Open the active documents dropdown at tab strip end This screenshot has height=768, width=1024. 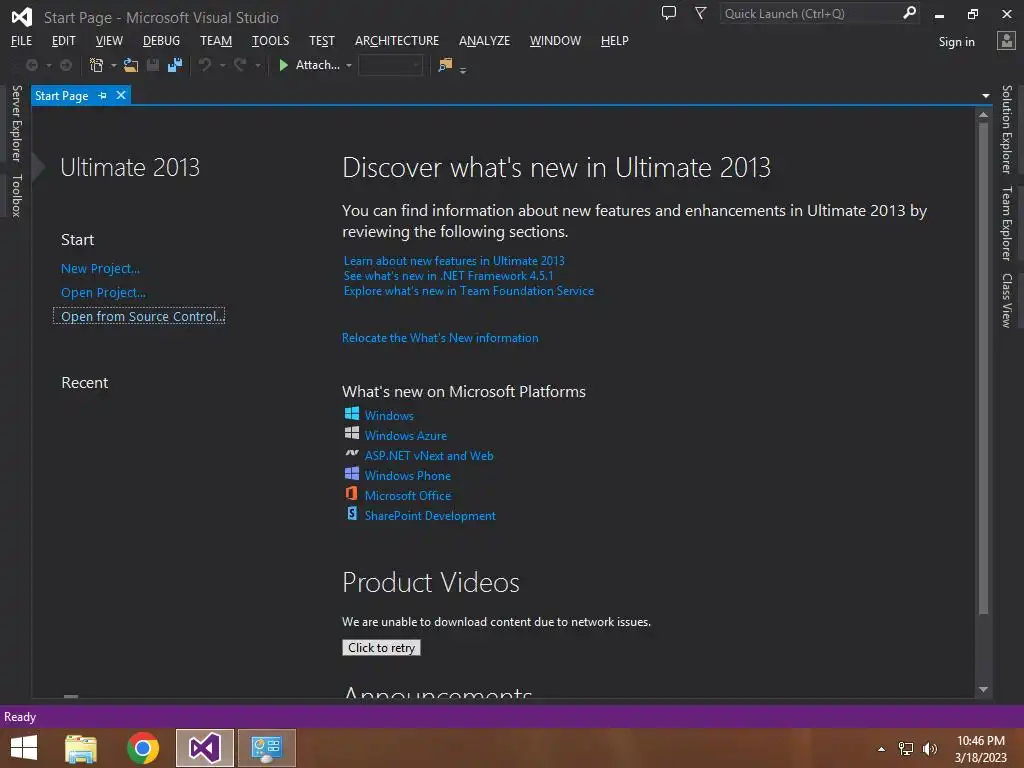pos(985,96)
